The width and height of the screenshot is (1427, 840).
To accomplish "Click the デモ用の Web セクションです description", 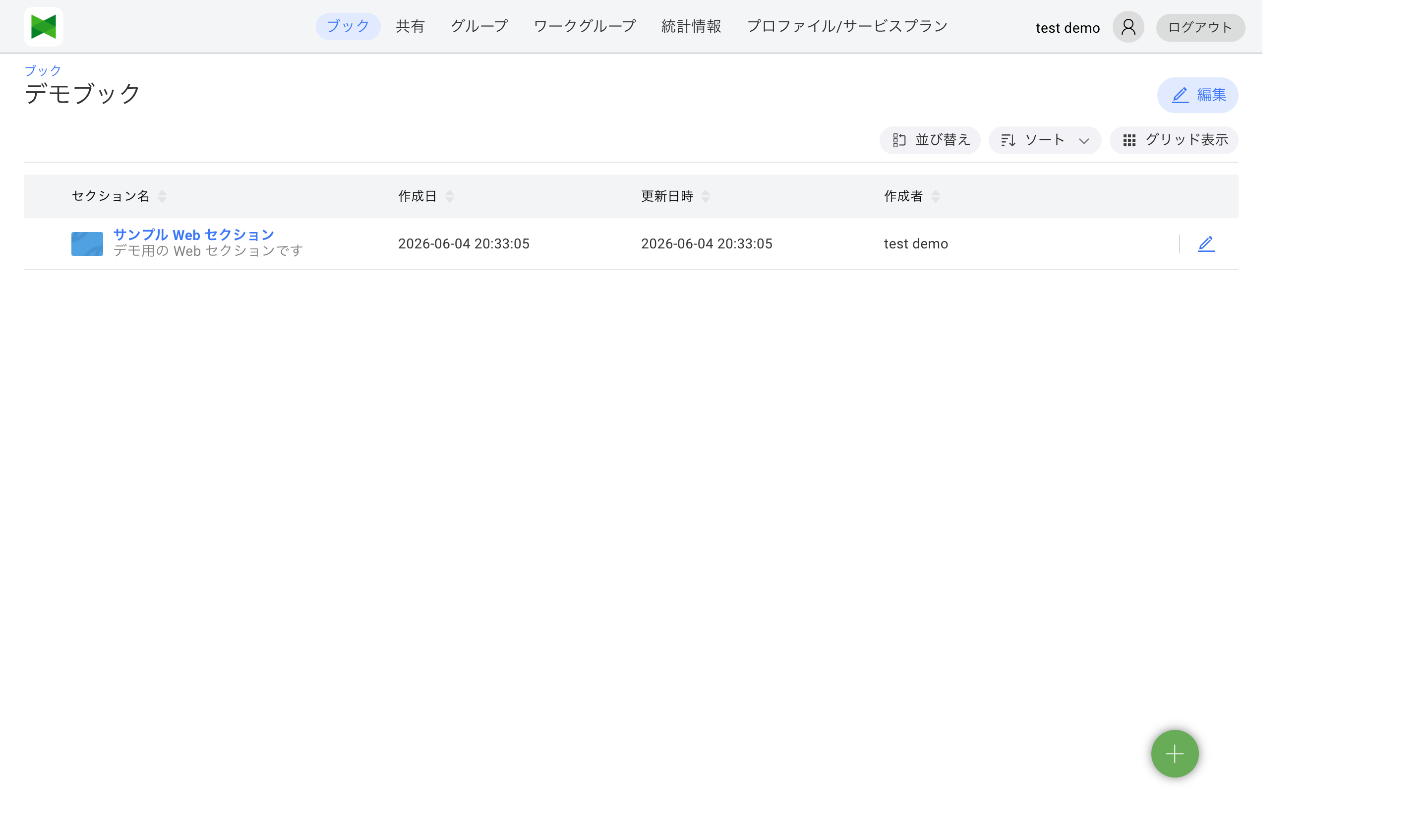I will tap(208, 251).
